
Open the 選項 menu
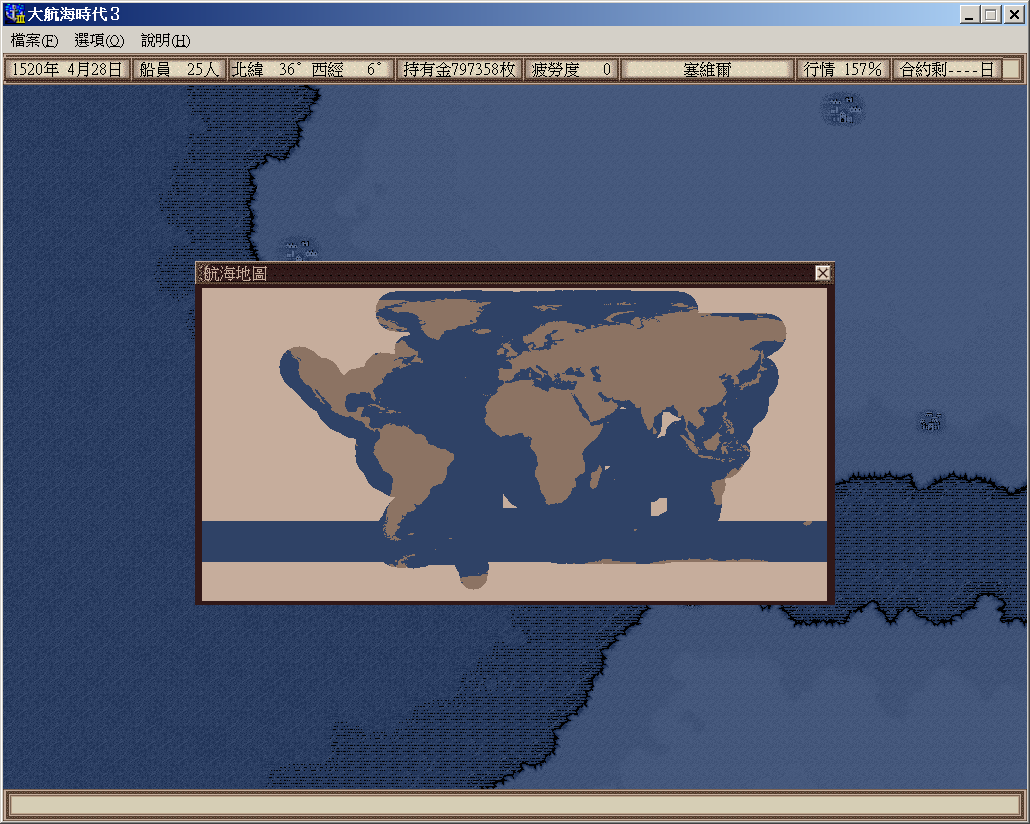click(x=98, y=41)
